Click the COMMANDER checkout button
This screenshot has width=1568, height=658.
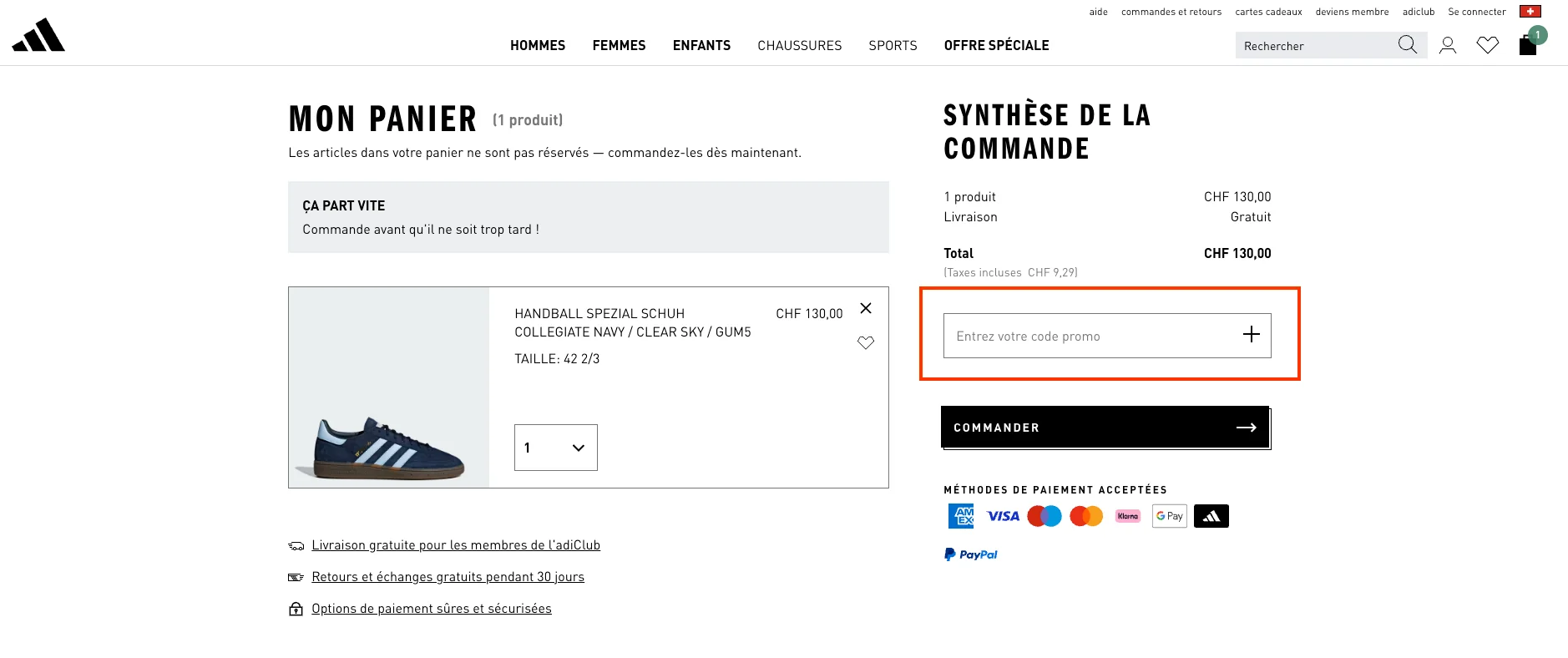point(1105,427)
